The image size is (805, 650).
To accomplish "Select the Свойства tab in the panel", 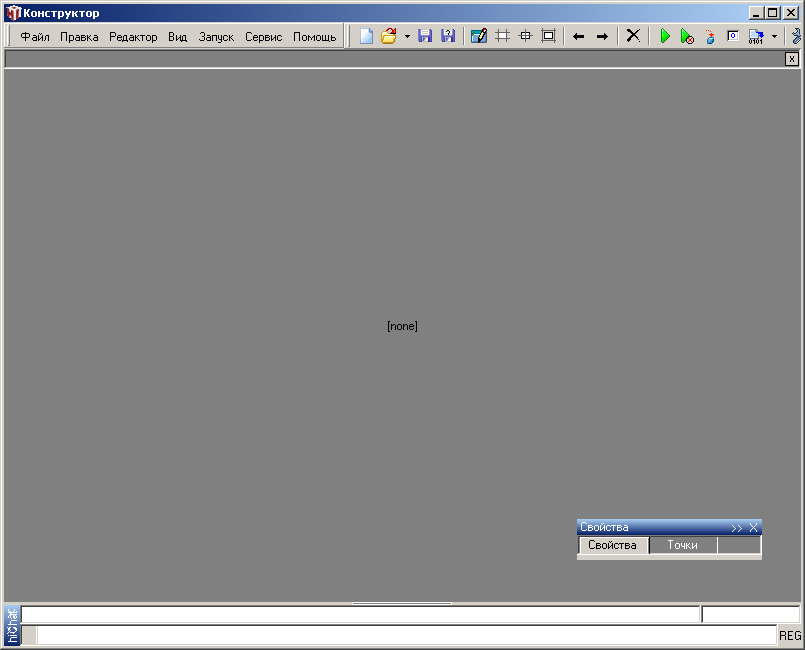I will (x=612, y=545).
